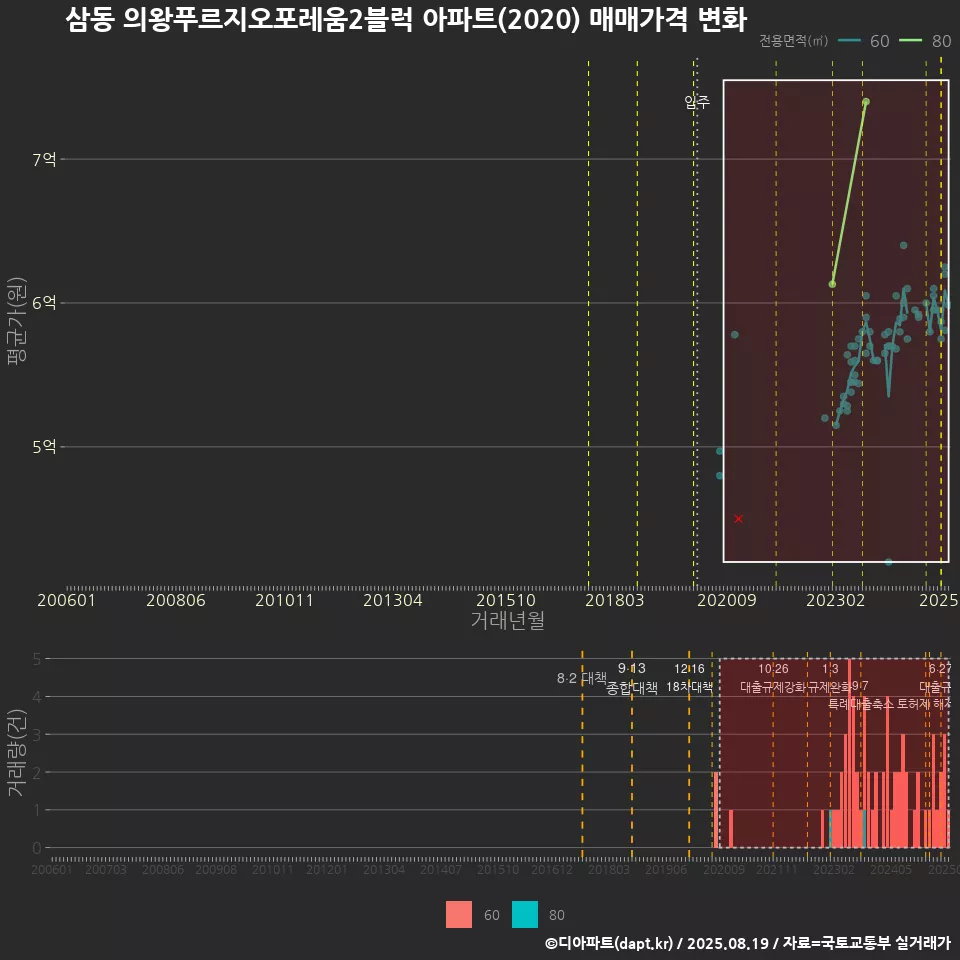Click the 201304 label on price chart axis
960x960 pixels.
pos(392,600)
